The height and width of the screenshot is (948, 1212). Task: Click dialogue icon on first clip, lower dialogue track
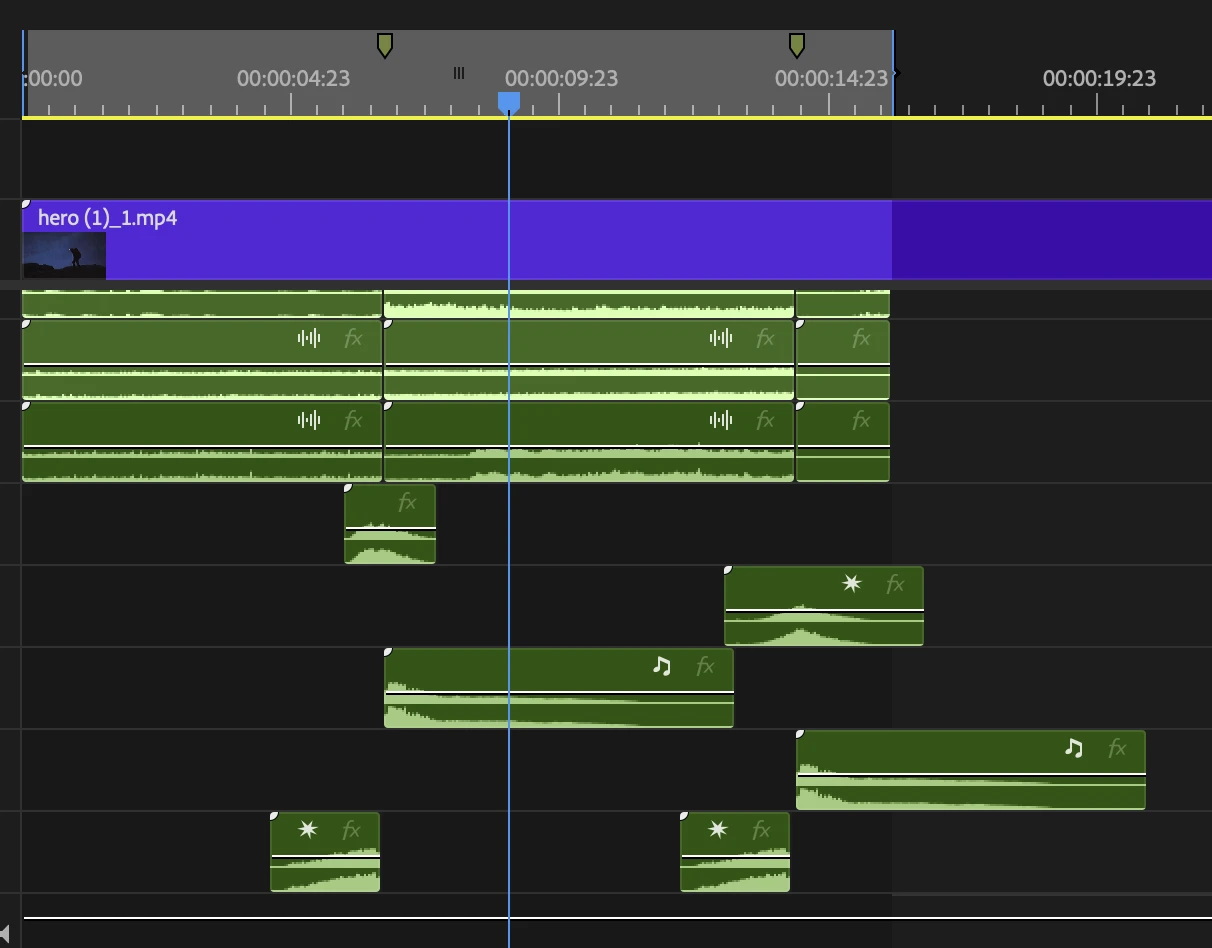pyautogui.click(x=309, y=420)
